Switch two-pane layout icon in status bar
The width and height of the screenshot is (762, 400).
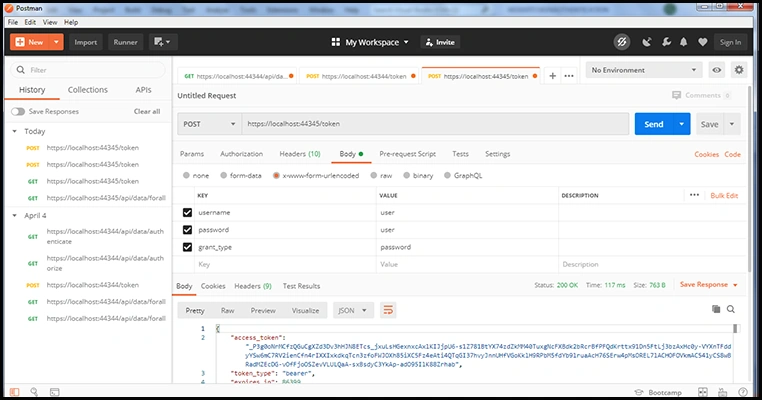(x=703, y=392)
